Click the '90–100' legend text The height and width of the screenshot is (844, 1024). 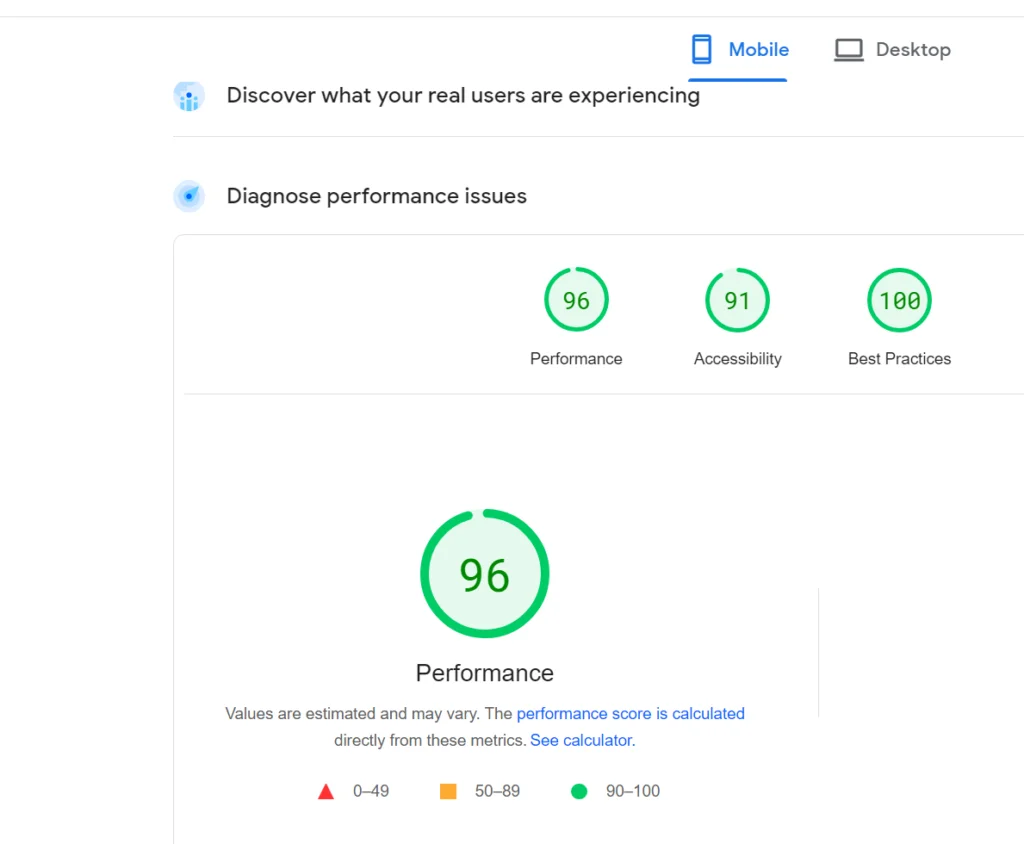[x=633, y=791]
